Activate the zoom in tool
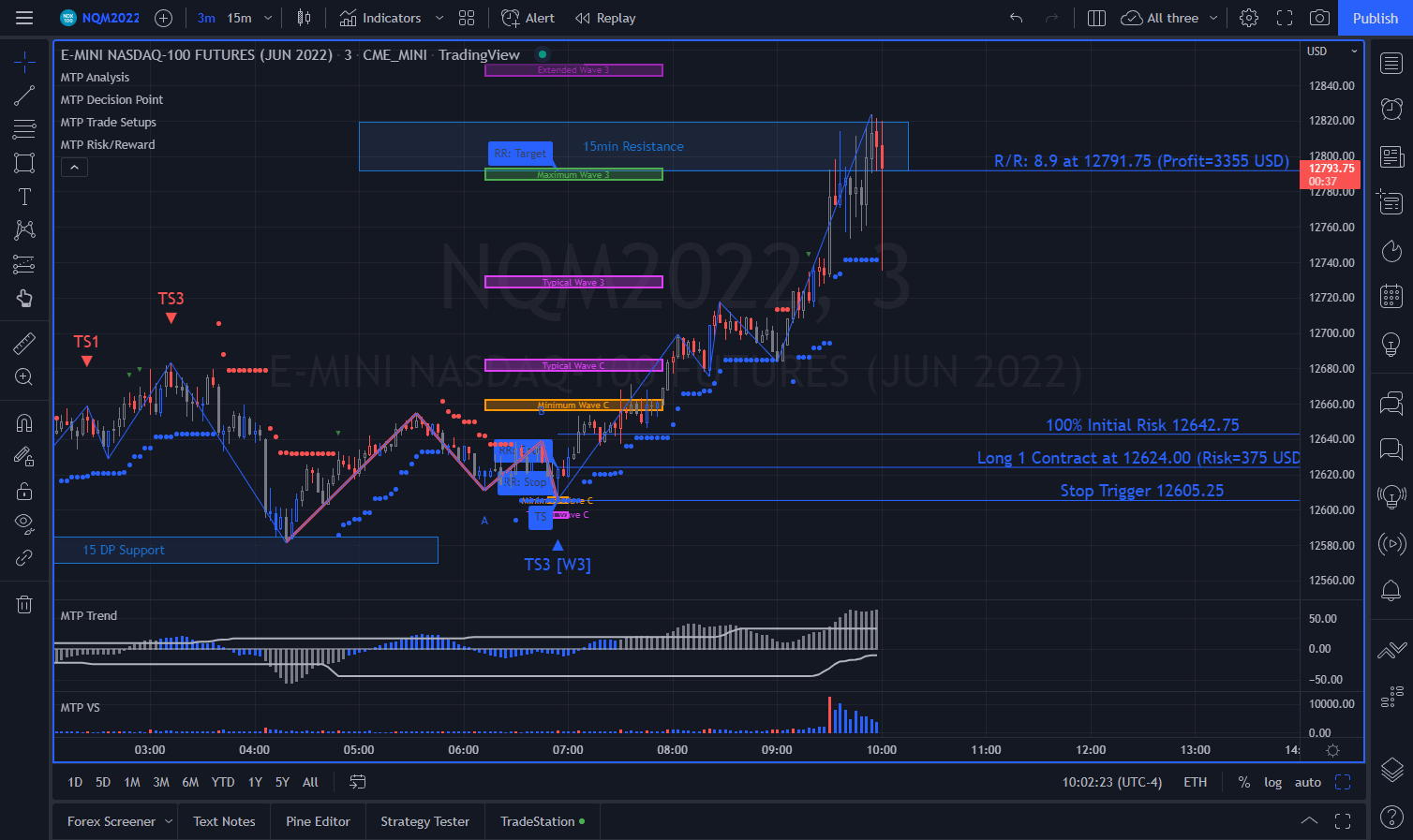1413x840 pixels. 24,377
